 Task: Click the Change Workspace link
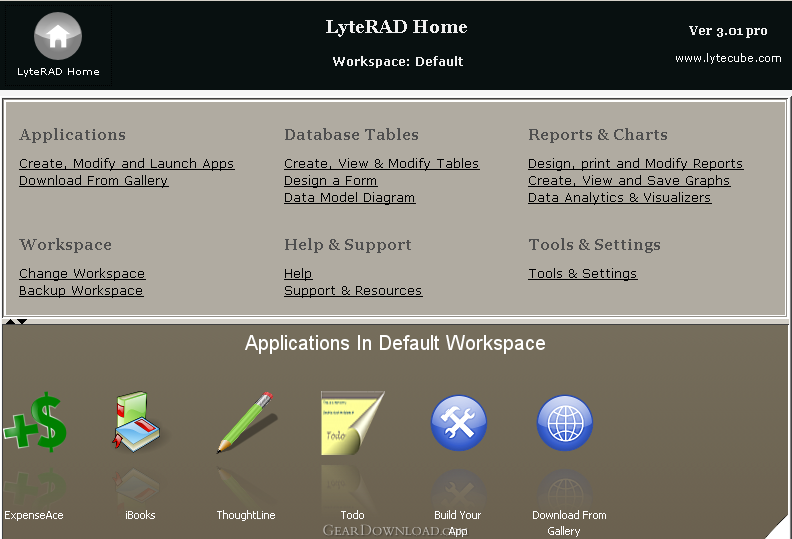pyautogui.click(x=82, y=274)
